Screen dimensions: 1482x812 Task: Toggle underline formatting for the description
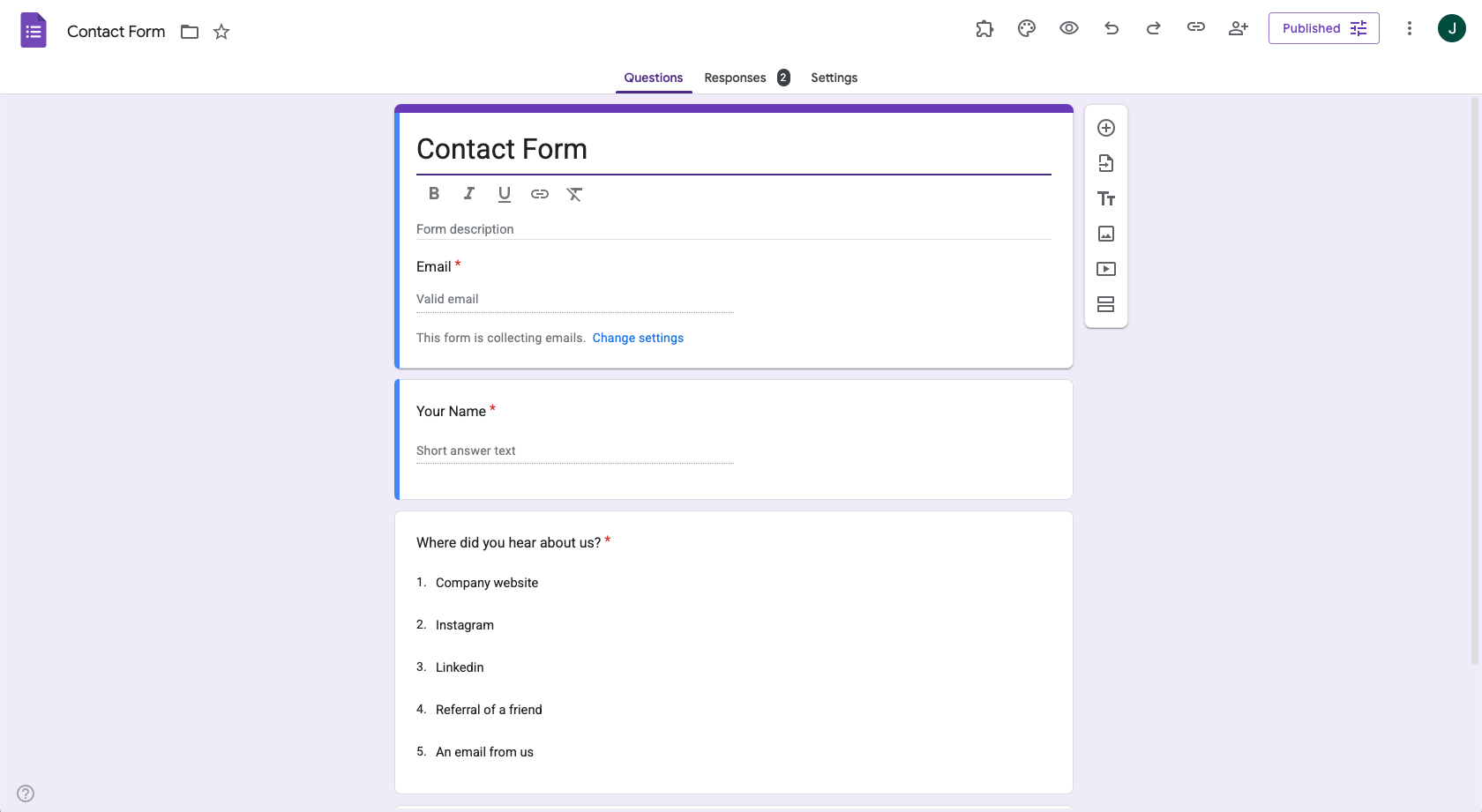click(x=504, y=193)
